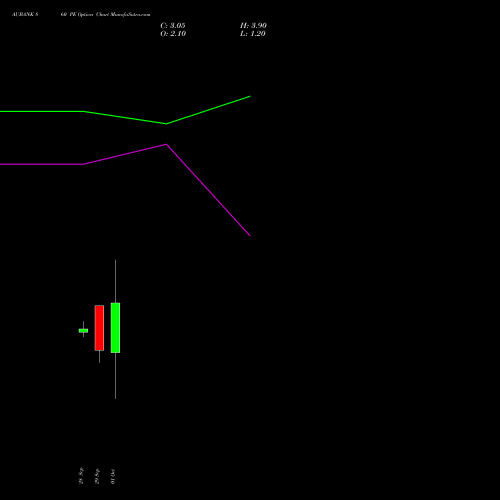The height and width of the screenshot is (500, 500).
Task: Click the 29 Sep date axis label
Action: pyautogui.click(x=97, y=476)
